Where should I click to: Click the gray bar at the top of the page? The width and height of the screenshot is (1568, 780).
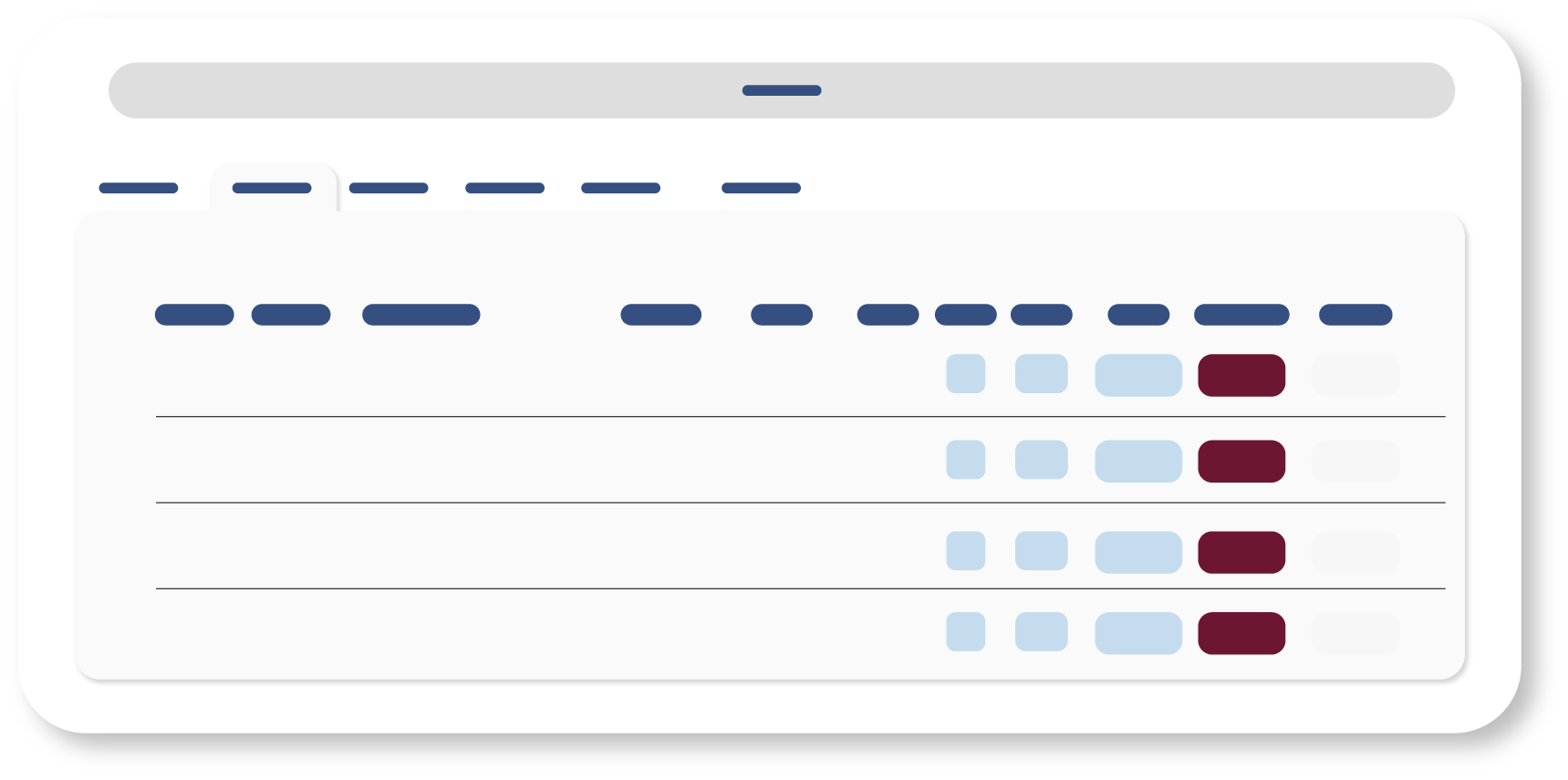pos(781,90)
